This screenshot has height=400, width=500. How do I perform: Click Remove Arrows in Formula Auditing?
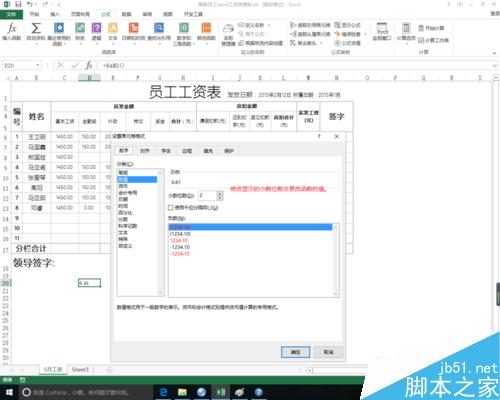(x=303, y=43)
